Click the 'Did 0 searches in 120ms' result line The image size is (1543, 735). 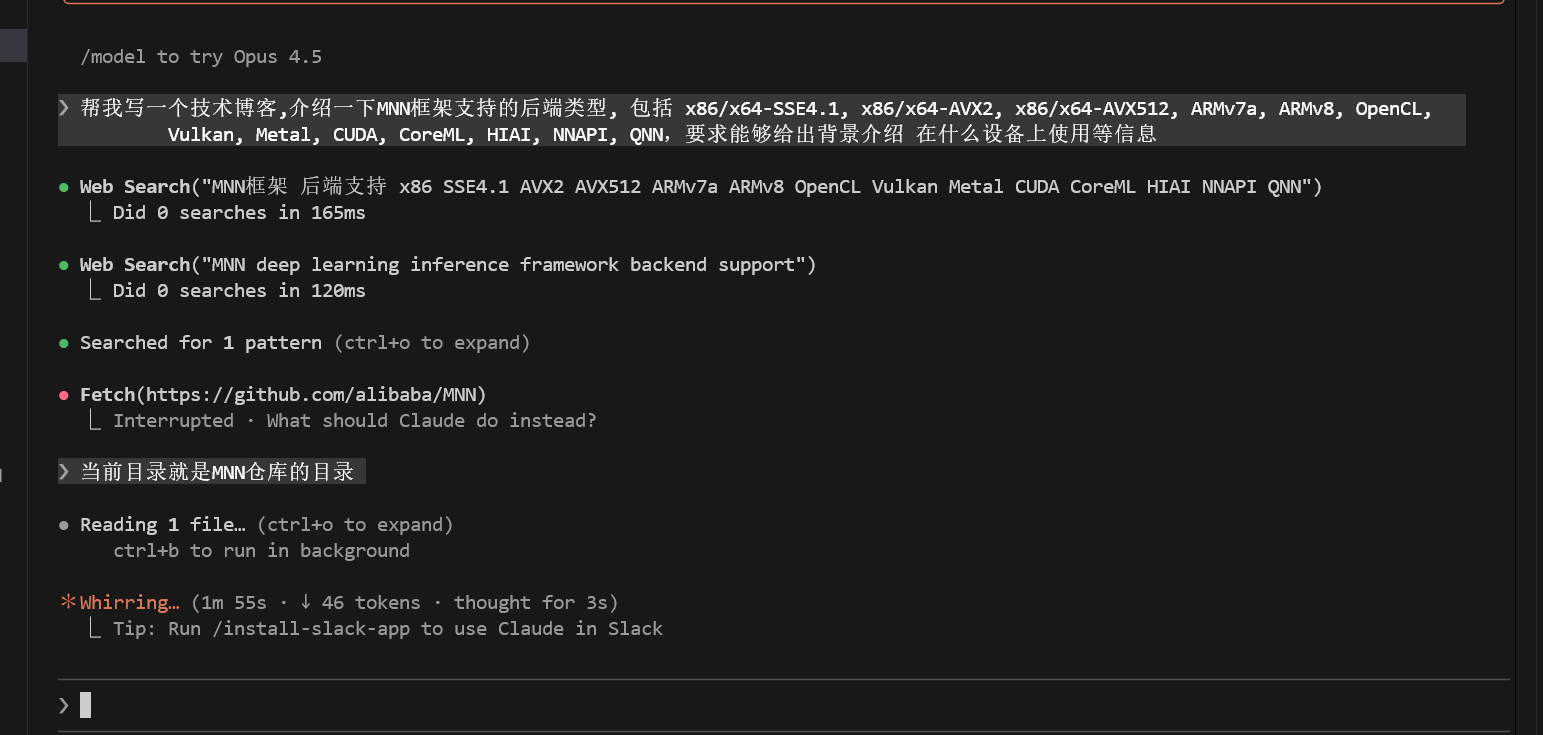pyautogui.click(x=239, y=291)
